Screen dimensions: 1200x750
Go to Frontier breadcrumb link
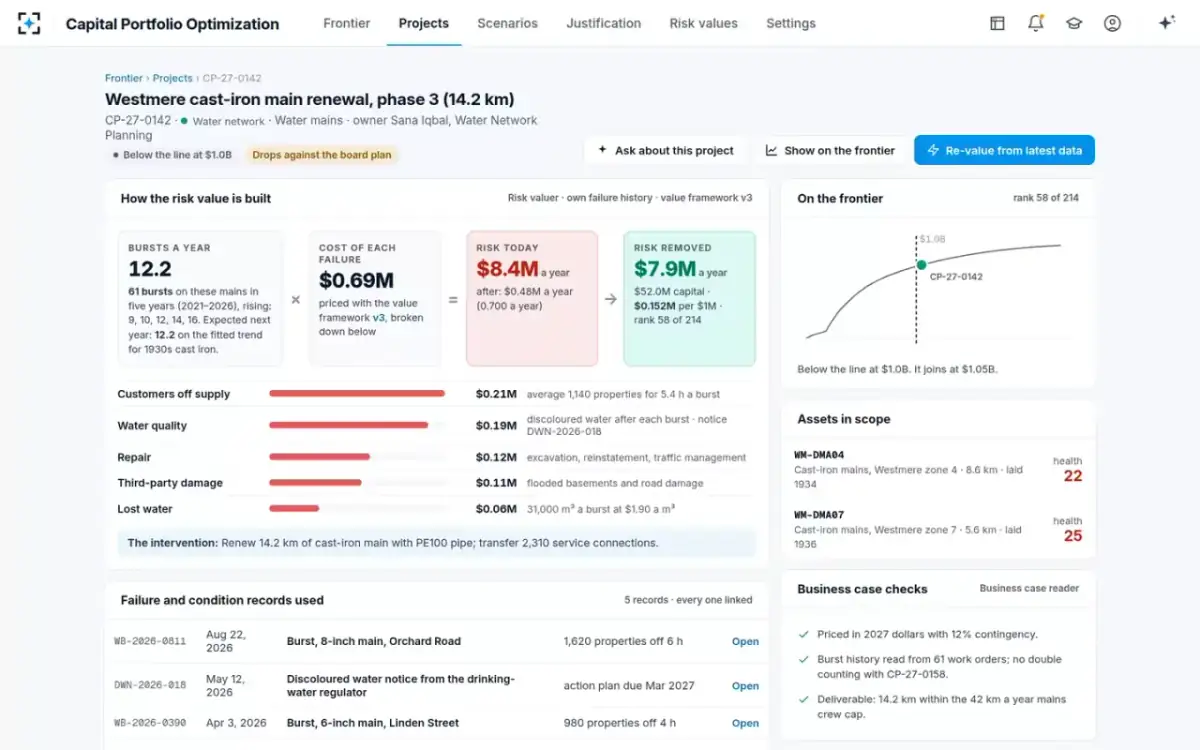[124, 78]
